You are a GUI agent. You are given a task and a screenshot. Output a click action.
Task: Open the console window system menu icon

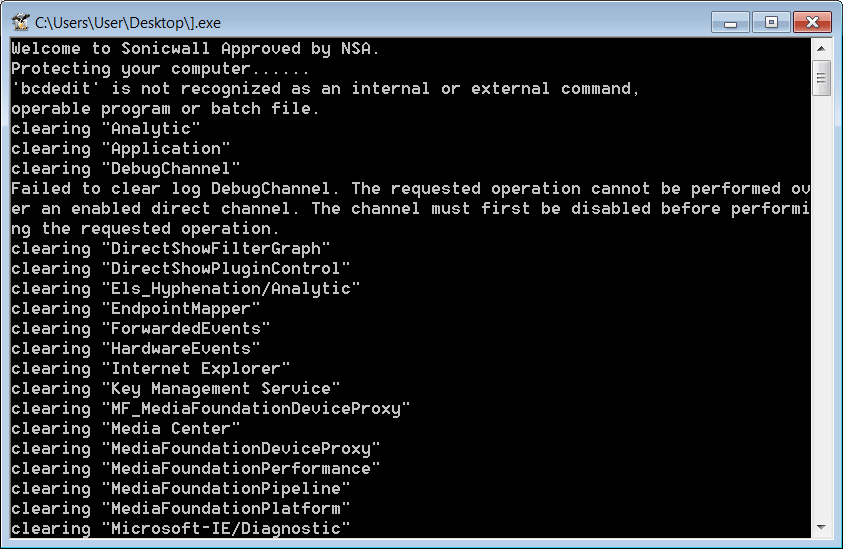pyautogui.click(x=20, y=22)
